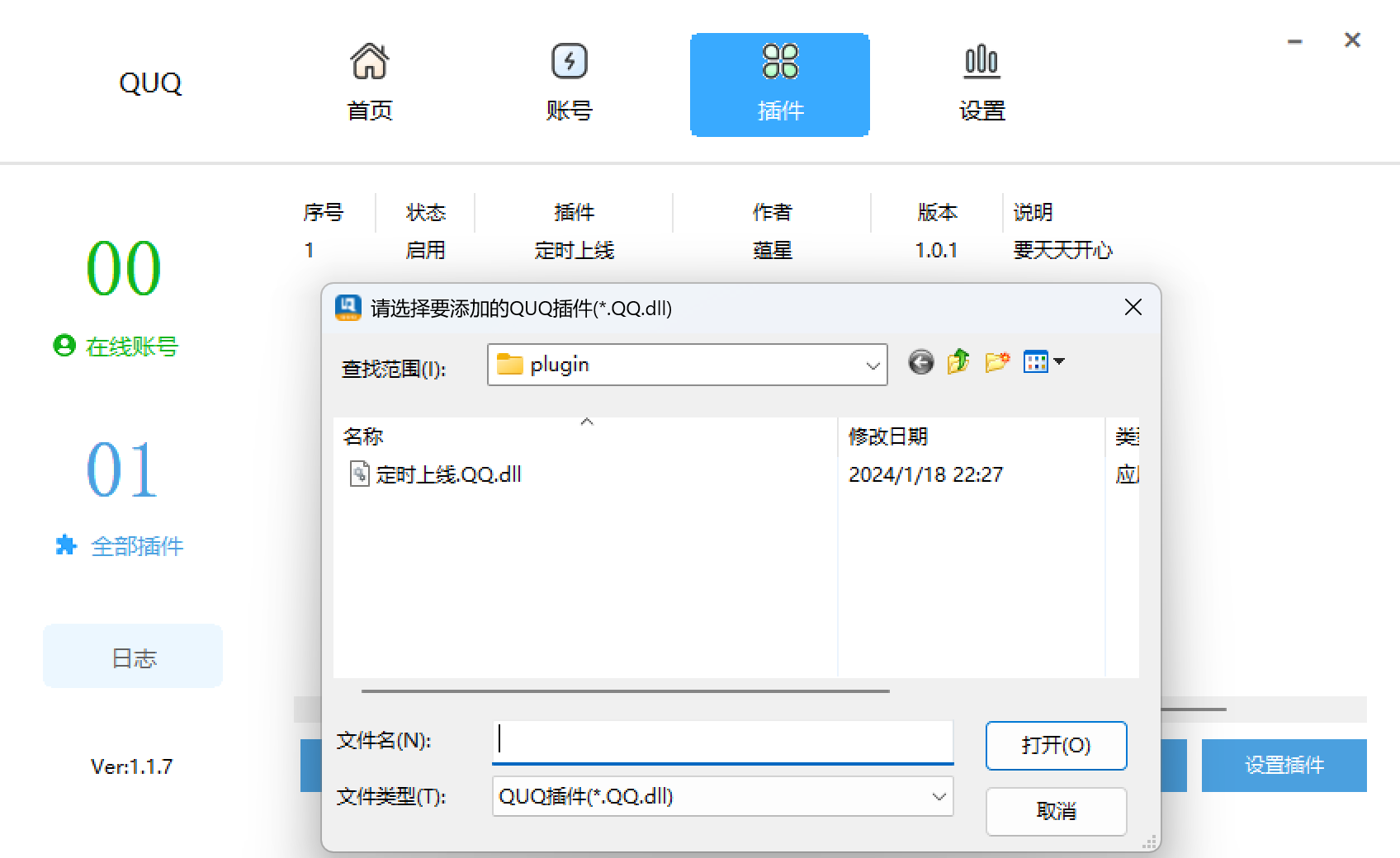Click the 定时上线.QQ.dll file icon
Viewport: 1400px width, 858px height.
tap(360, 474)
